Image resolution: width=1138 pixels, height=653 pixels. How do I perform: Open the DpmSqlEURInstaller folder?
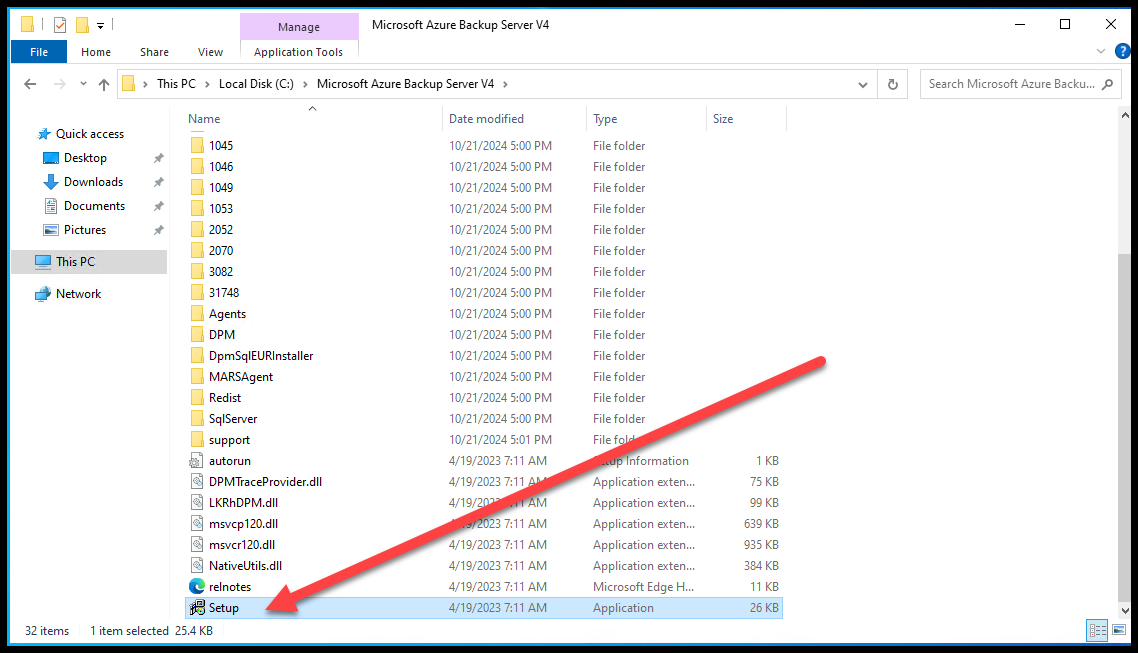(261, 356)
